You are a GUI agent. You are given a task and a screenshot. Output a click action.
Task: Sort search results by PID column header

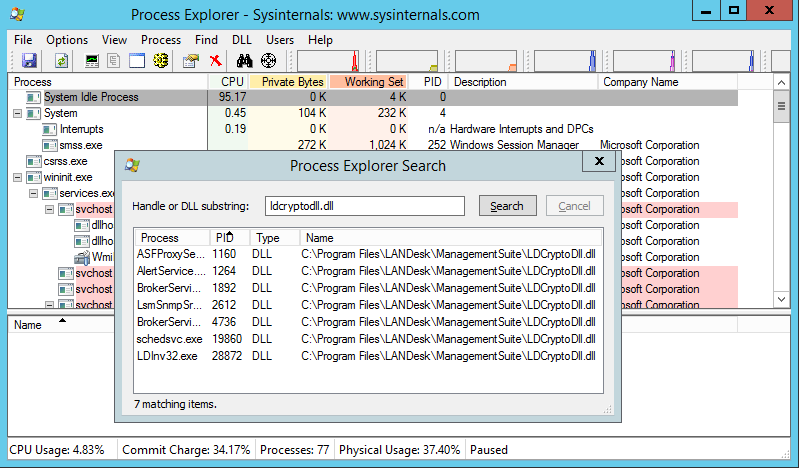(x=224, y=239)
